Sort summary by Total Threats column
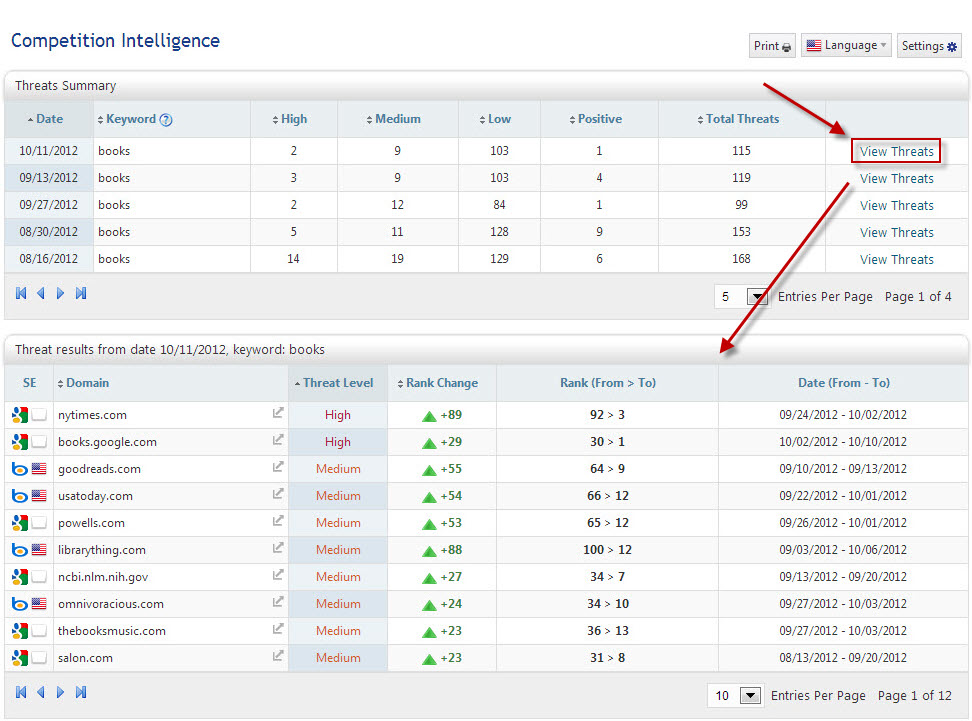The image size is (972, 721). click(x=741, y=119)
